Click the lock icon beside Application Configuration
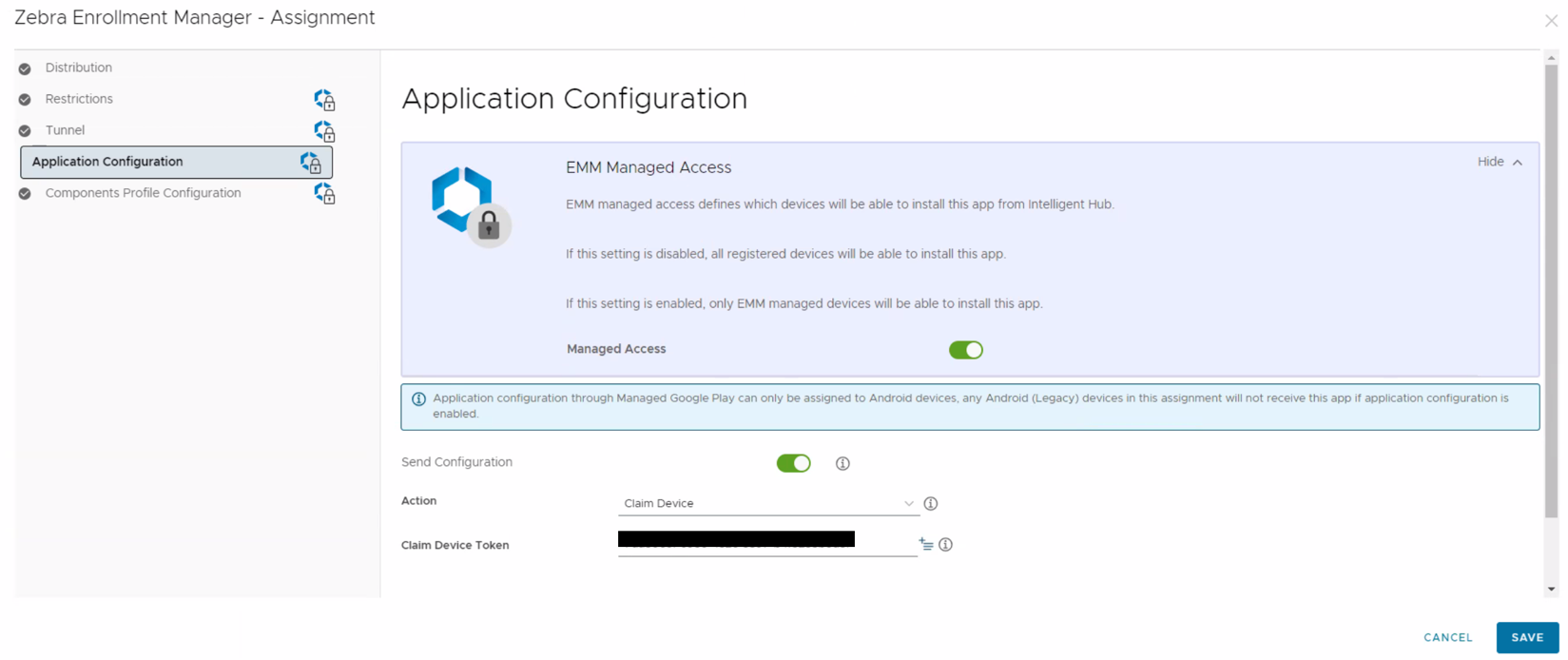This screenshot has width=1568, height=660. pyautogui.click(x=311, y=163)
